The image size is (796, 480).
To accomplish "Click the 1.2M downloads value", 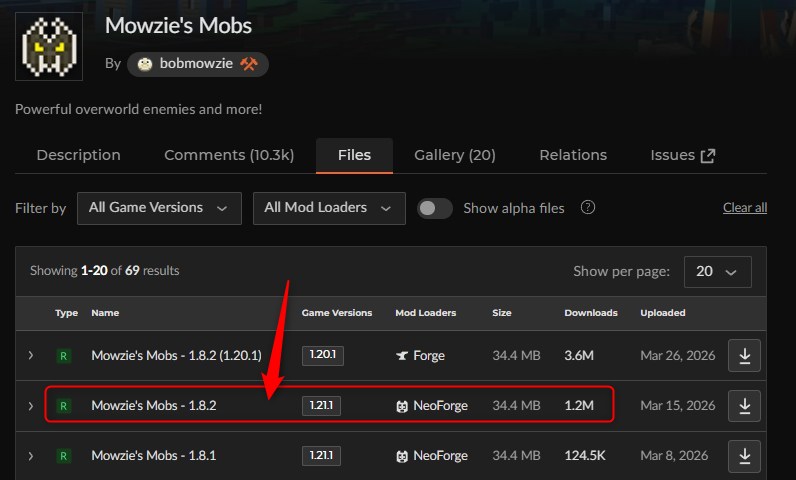I will coord(579,405).
